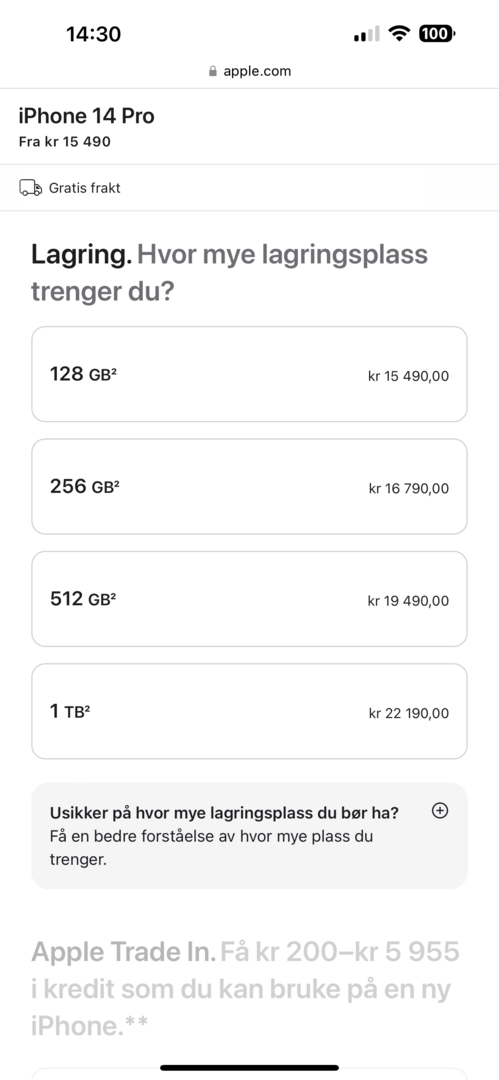Viewport: 499px width, 1080px height.
Task: Tap the Wi-Fi status icon
Action: click(x=398, y=33)
